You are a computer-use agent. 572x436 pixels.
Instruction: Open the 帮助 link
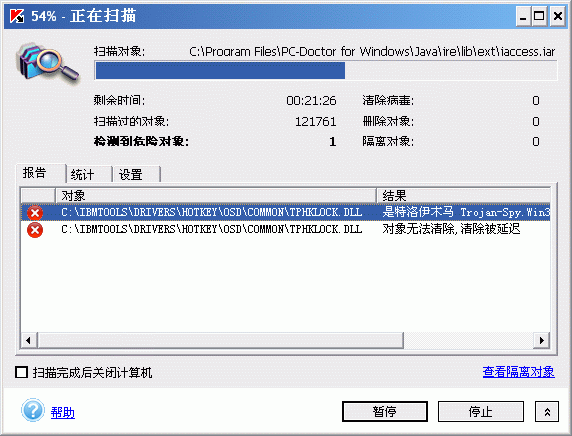pos(63,413)
